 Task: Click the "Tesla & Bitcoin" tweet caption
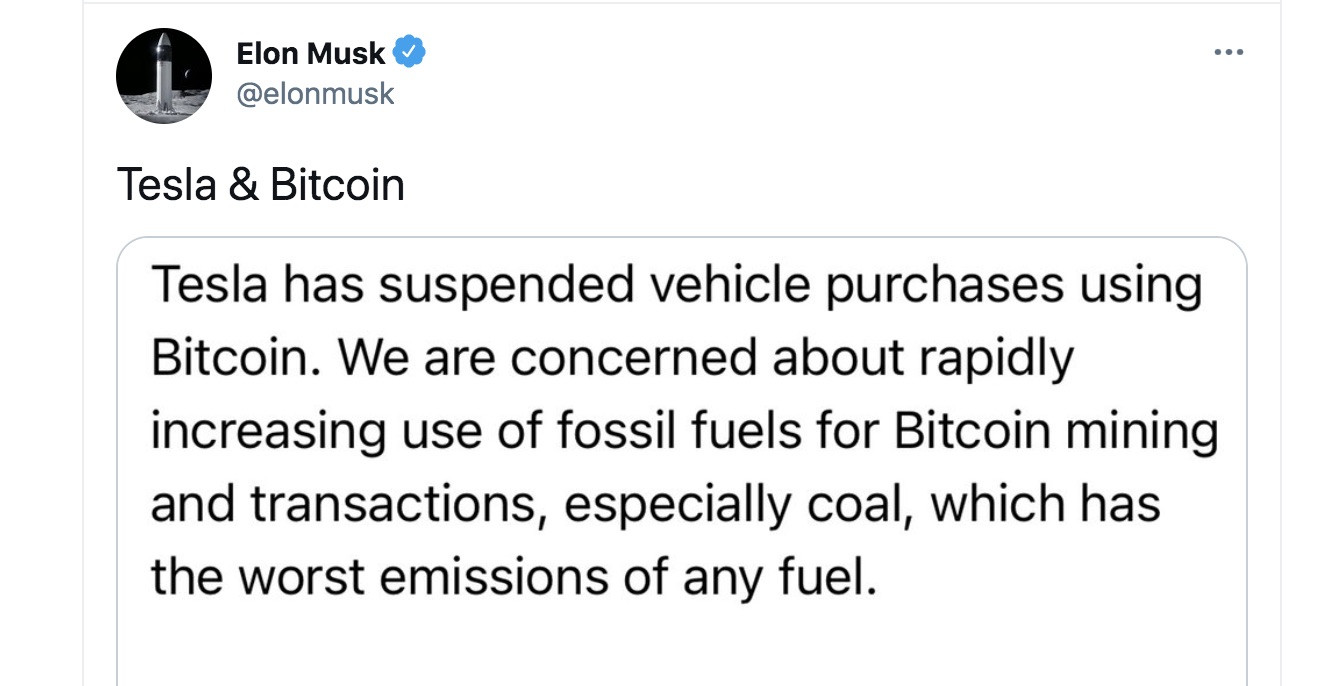point(261,185)
